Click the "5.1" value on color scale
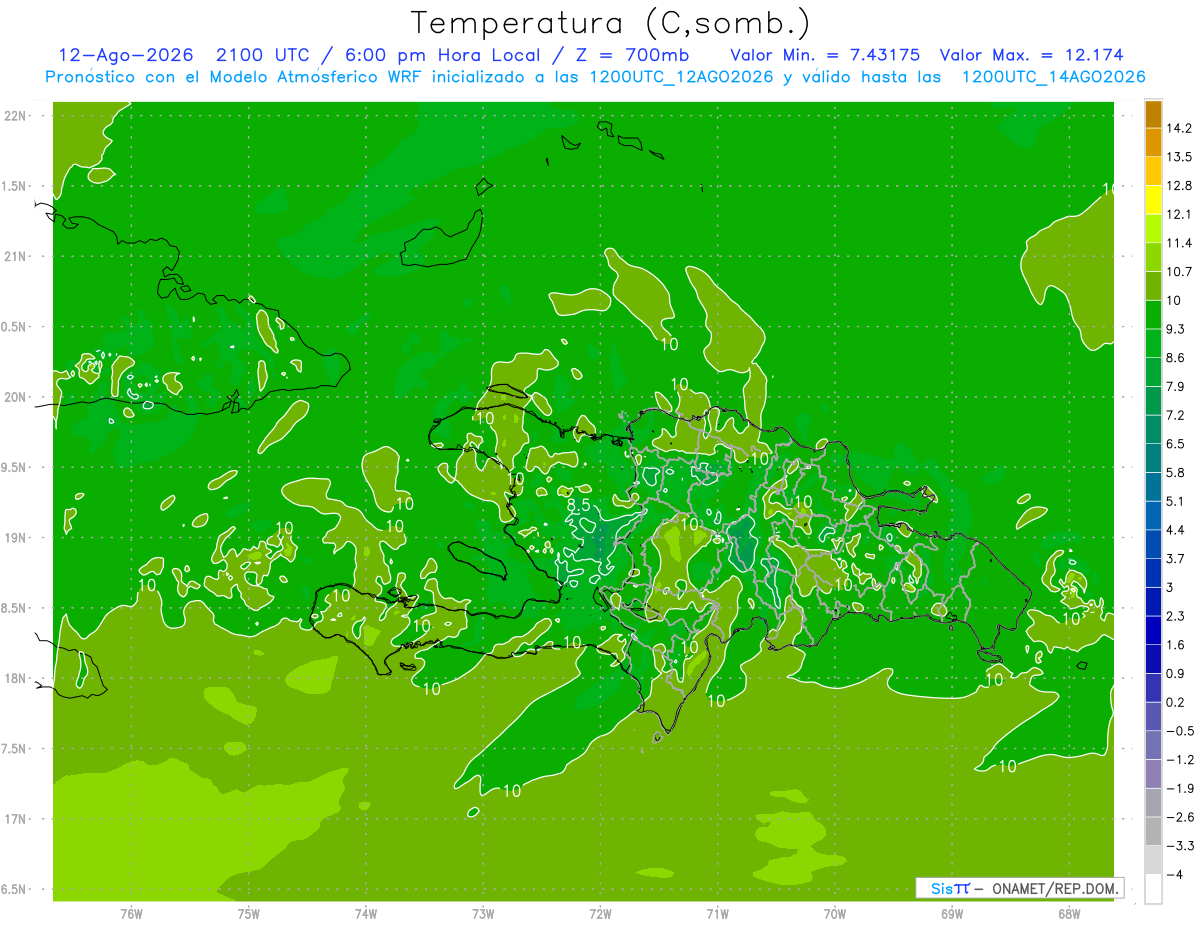Image resolution: width=1200 pixels, height=927 pixels. pyautogui.click(x=1177, y=501)
